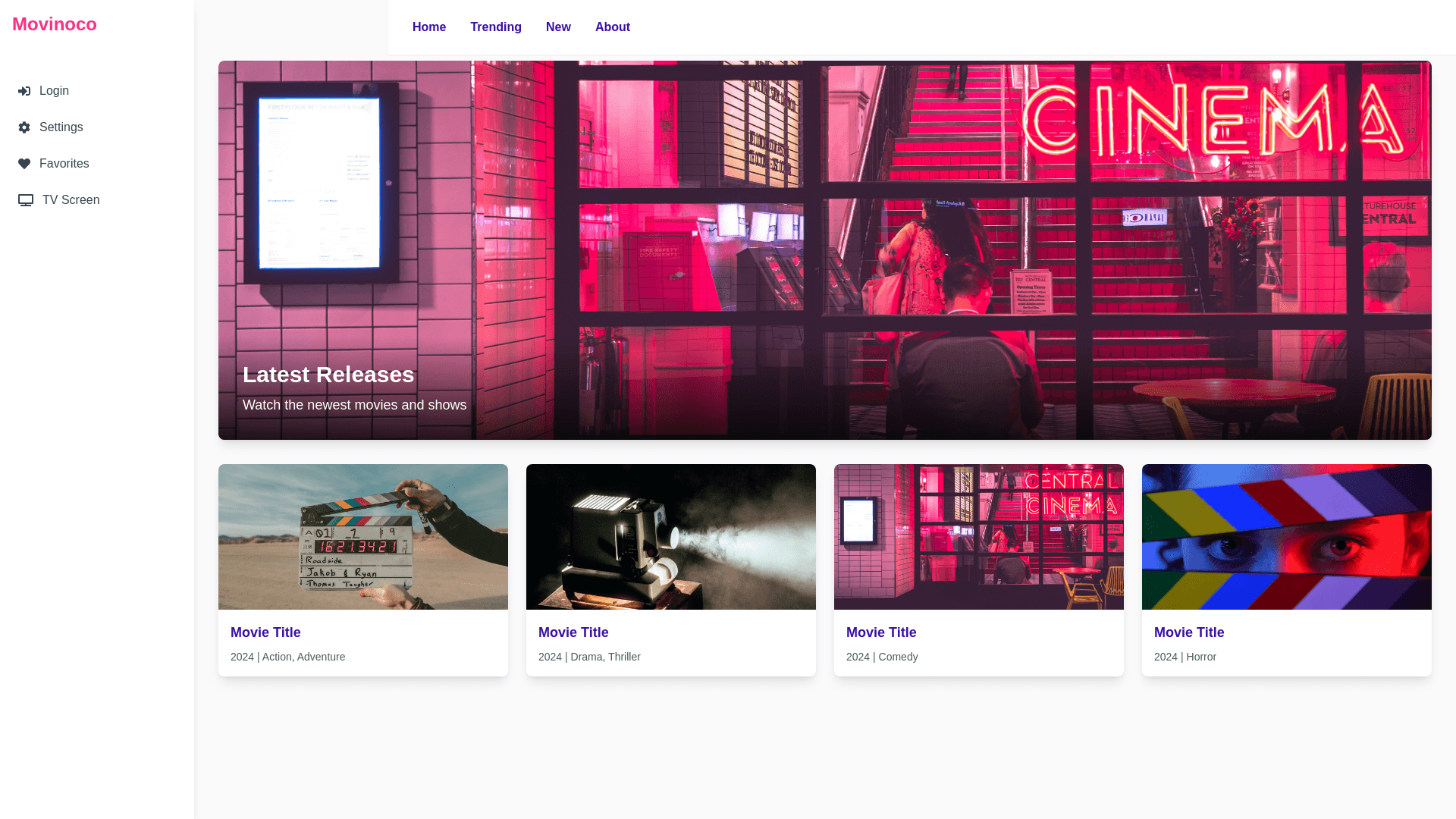Viewport: 1456px width, 819px height.
Task: Select the neon cinema Comedy thumbnail
Action: tap(979, 537)
